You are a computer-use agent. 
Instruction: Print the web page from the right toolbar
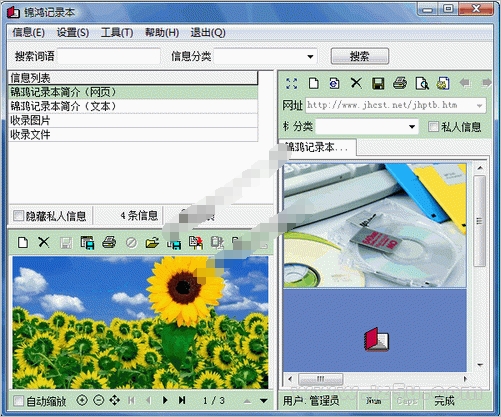[x=400, y=83]
